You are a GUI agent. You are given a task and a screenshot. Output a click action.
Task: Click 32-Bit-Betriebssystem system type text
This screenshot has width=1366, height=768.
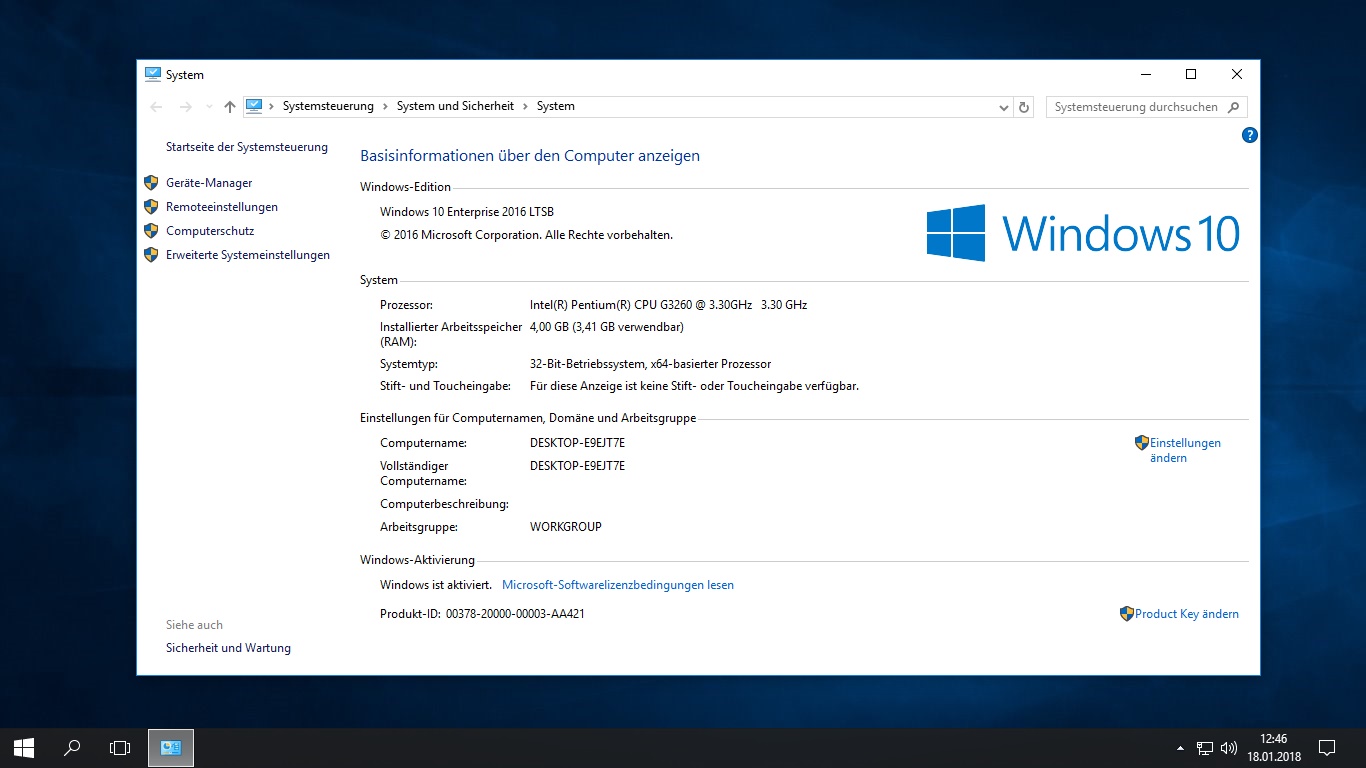click(x=650, y=364)
